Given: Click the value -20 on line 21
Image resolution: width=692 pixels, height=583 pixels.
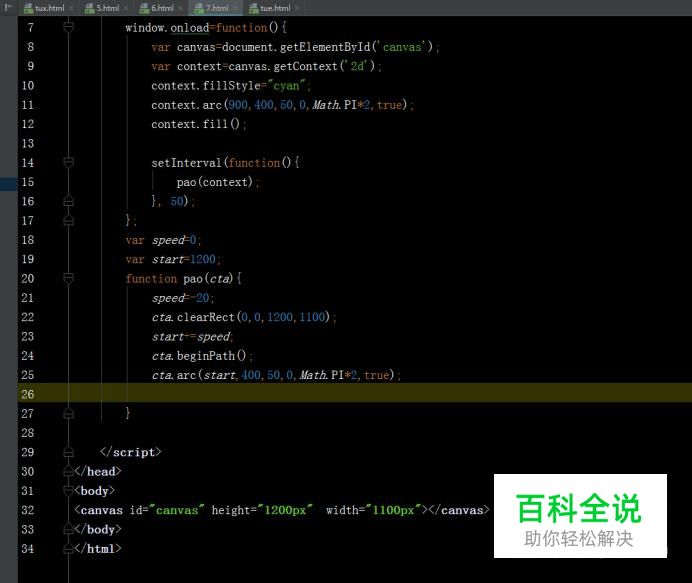Looking at the screenshot, I should (199, 298).
